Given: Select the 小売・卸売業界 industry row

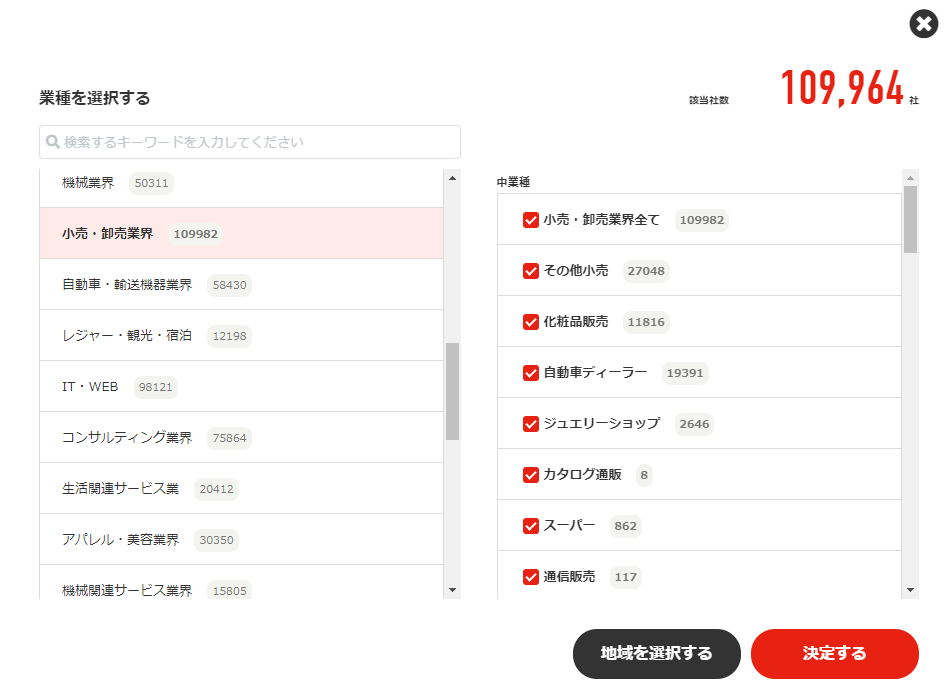Looking at the screenshot, I should [242, 233].
